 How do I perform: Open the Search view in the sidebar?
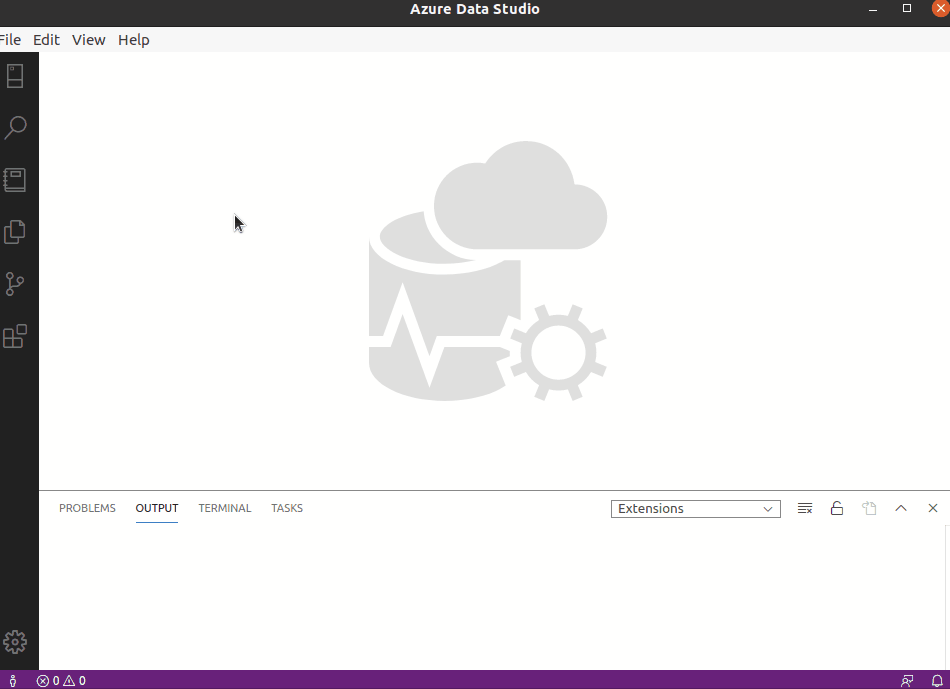click(x=15, y=128)
